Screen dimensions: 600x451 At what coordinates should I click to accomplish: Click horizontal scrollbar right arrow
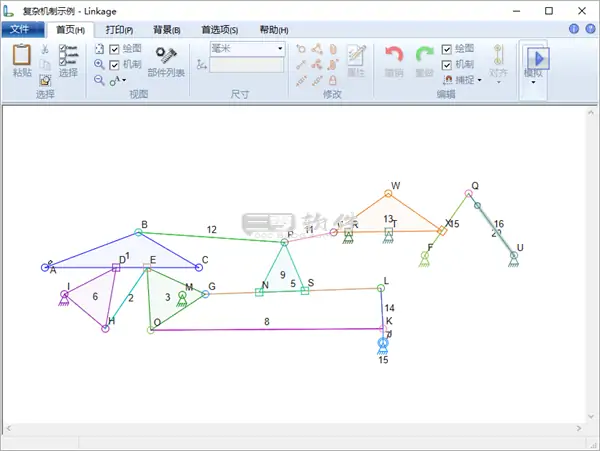[579, 428]
